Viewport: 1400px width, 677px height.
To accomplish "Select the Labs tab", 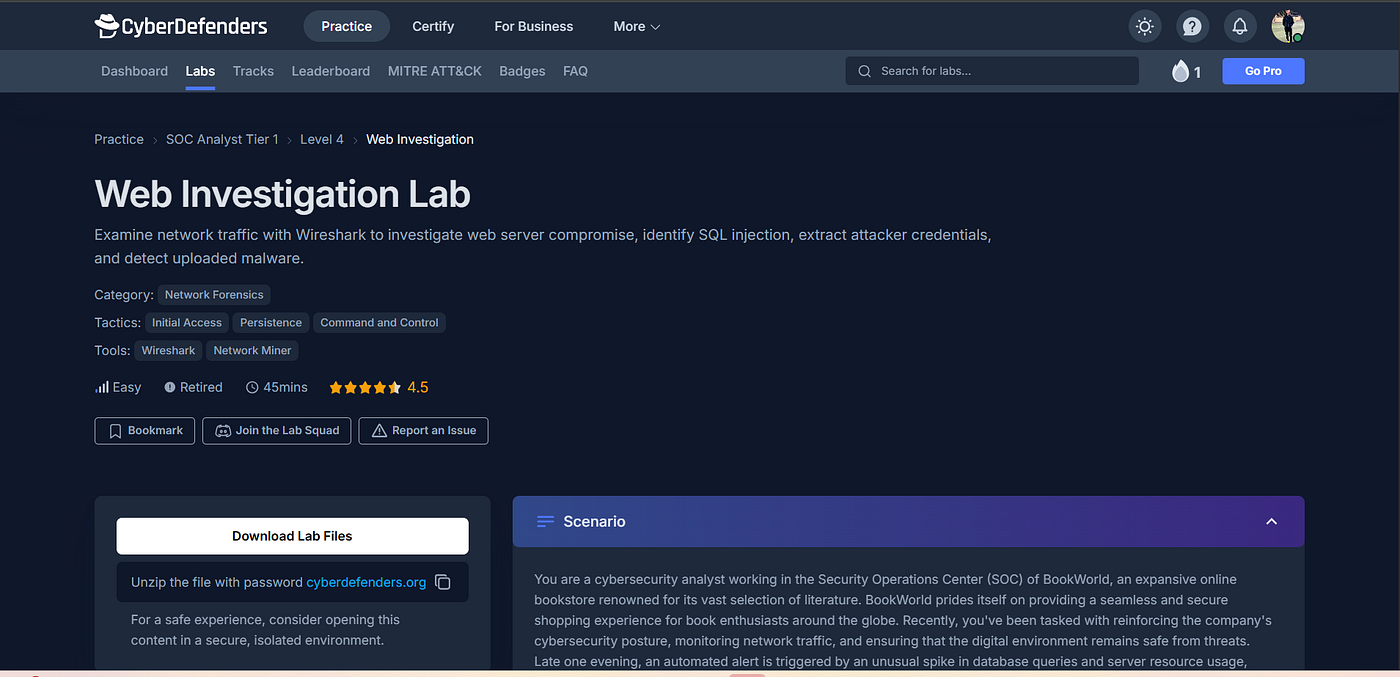I will point(200,71).
